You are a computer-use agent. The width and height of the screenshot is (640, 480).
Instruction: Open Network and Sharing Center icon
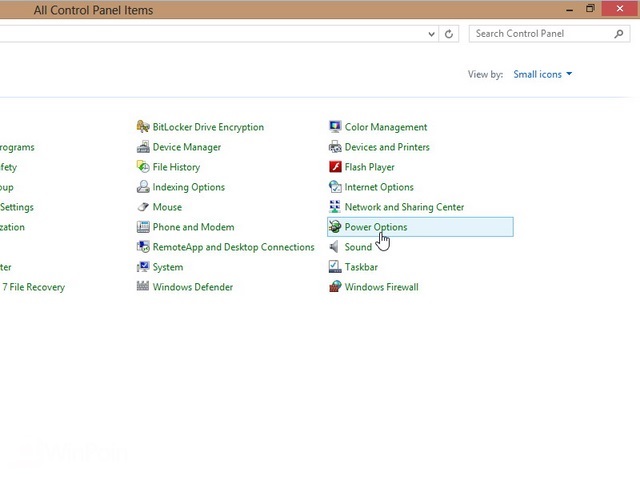click(335, 207)
